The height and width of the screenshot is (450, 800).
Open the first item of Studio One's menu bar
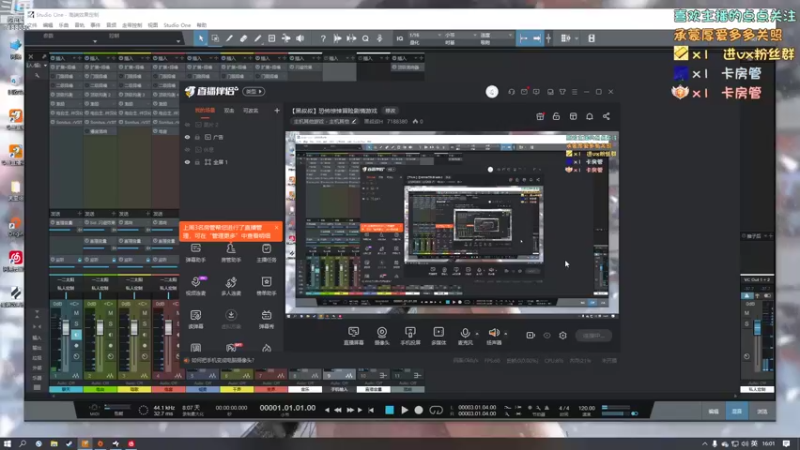tap(32, 25)
